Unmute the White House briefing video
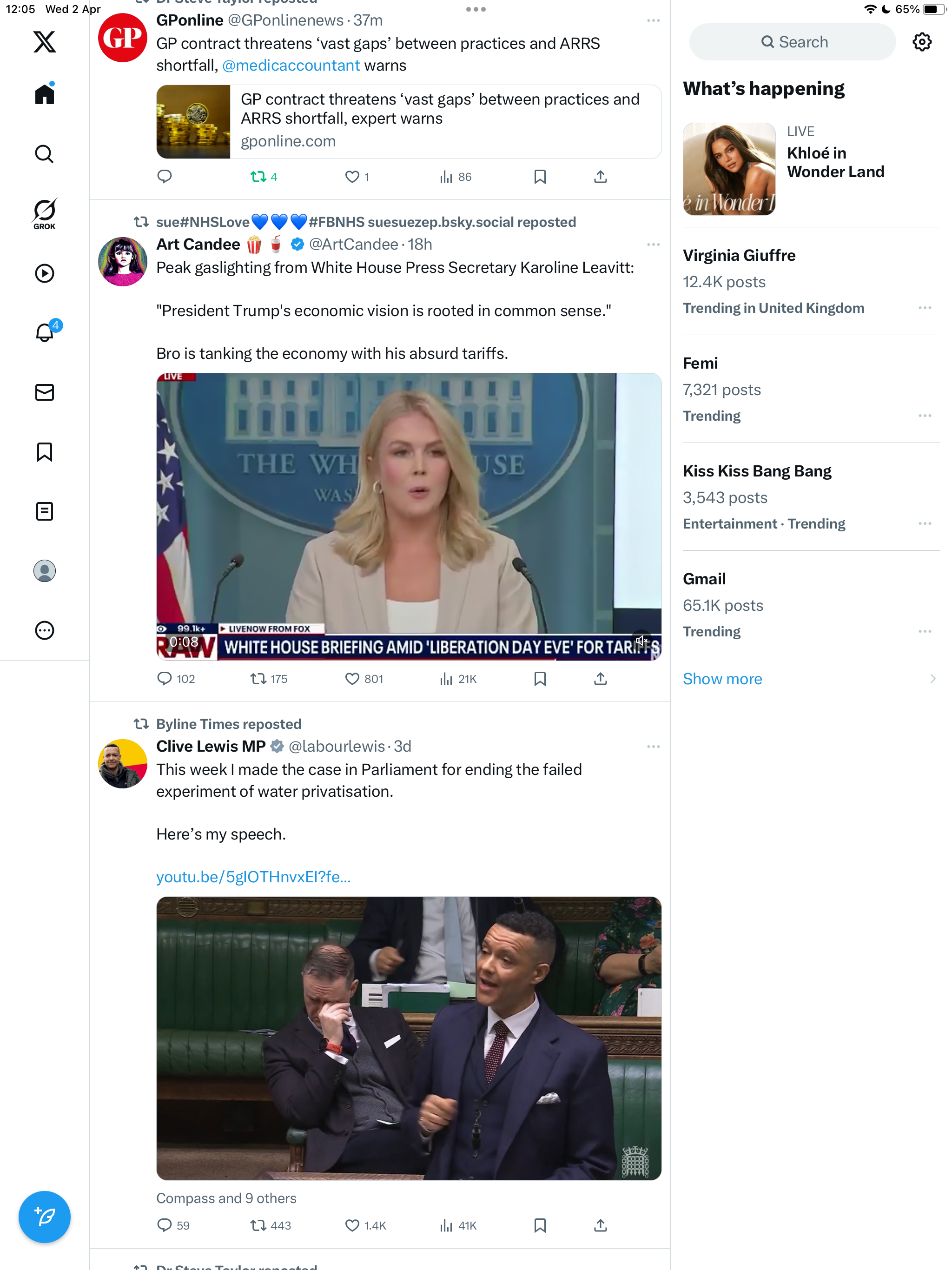952x1270 pixels. coord(641,640)
